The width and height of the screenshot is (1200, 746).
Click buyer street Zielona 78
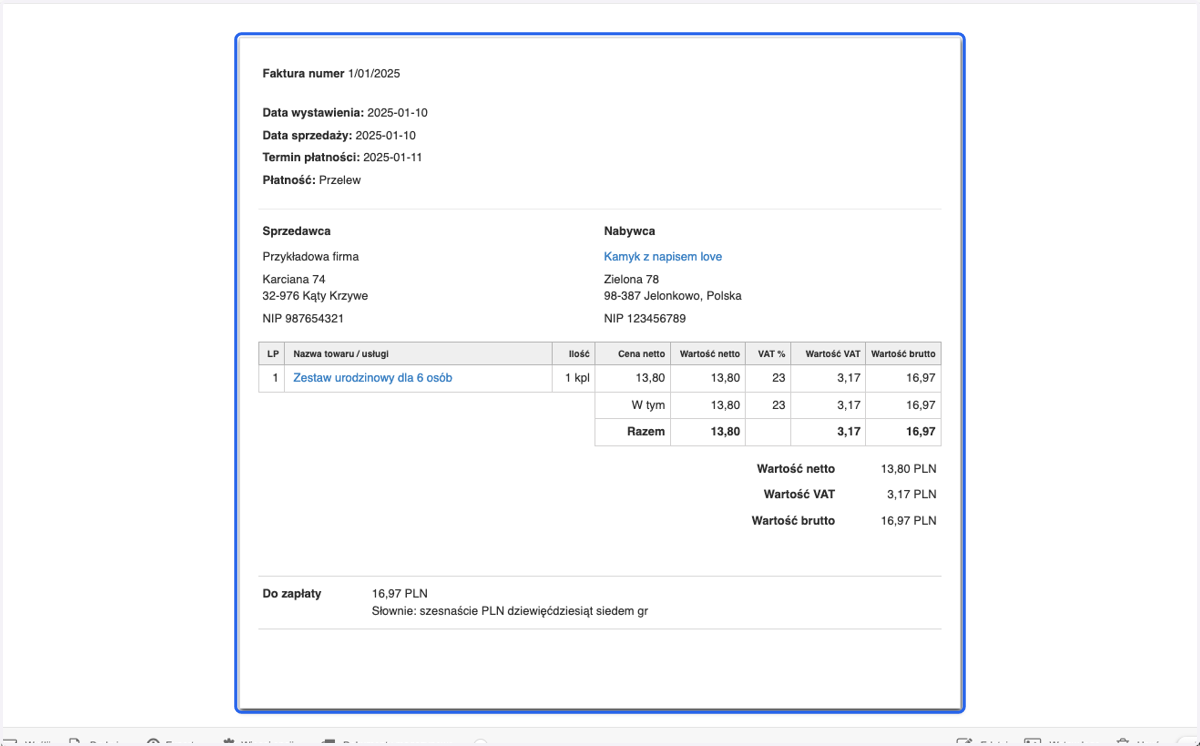[631, 280]
